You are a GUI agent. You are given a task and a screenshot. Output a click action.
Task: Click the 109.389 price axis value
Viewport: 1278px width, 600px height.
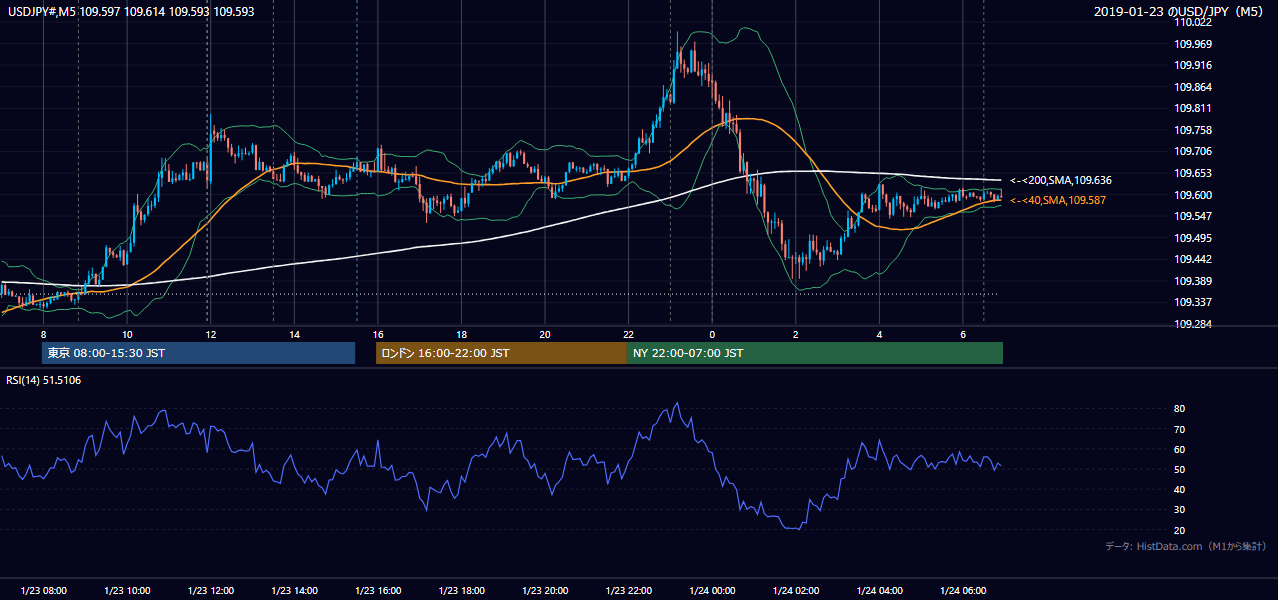click(x=1195, y=281)
